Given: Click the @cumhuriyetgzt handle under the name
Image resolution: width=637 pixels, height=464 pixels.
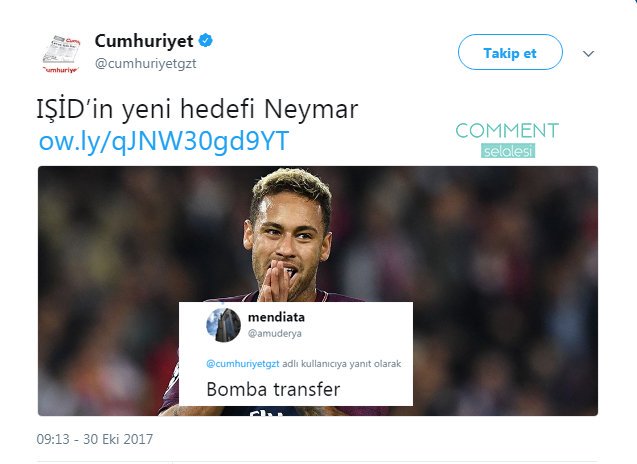Looking at the screenshot, I should pyautogui.click(x=145, y=63).
